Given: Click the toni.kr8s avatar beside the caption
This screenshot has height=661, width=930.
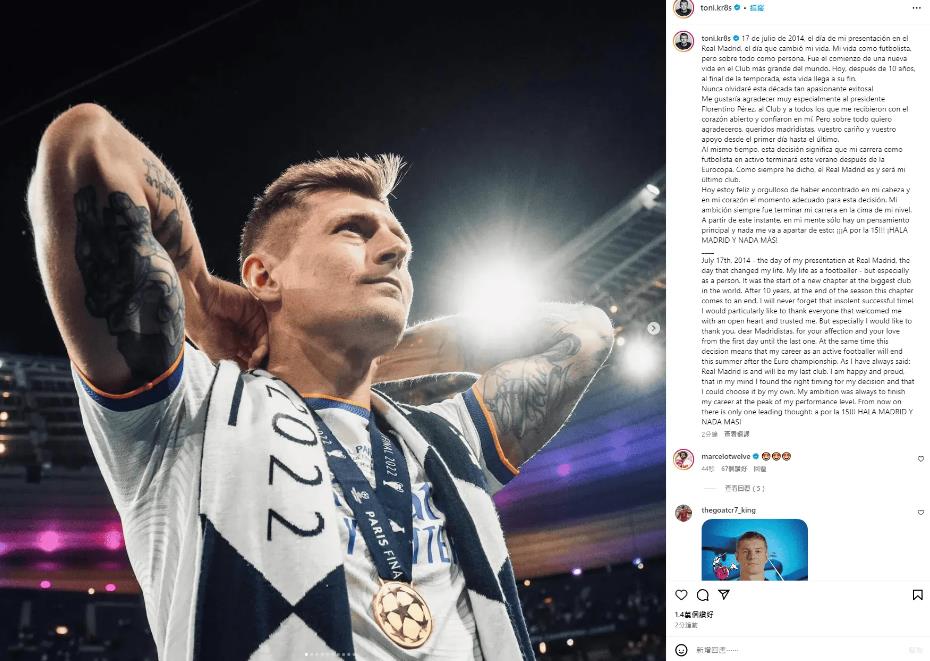Looking at the screenshot, I should 684,42.
